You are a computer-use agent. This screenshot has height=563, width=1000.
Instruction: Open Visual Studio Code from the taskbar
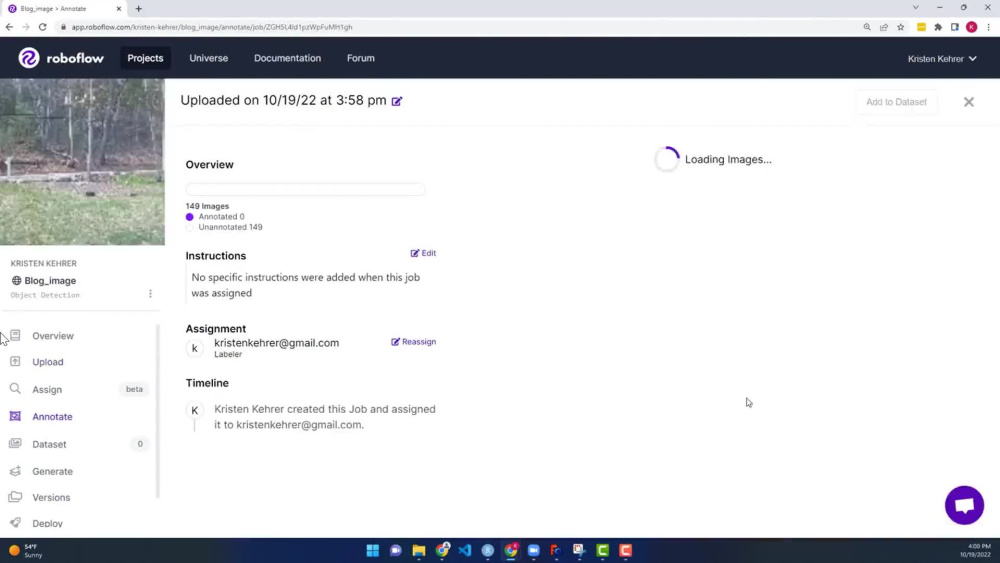[465, 550]
